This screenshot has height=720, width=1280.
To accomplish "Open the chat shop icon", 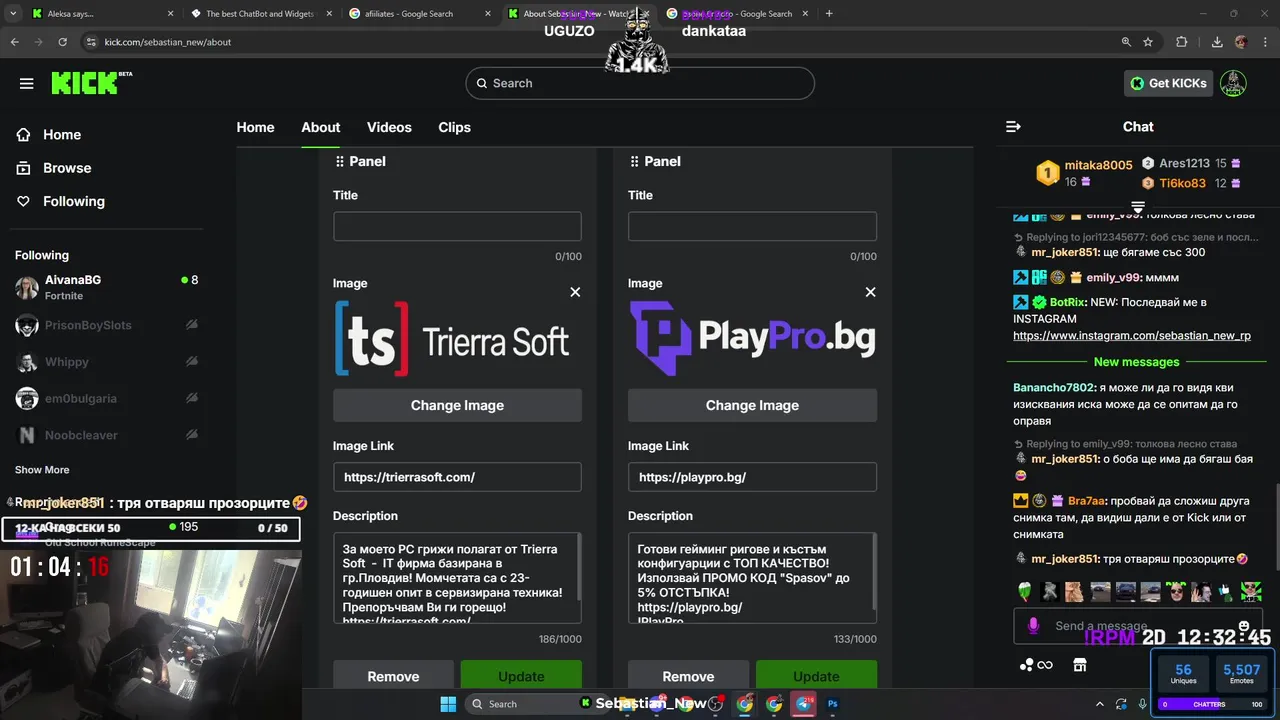I will tap(1079, 665).
